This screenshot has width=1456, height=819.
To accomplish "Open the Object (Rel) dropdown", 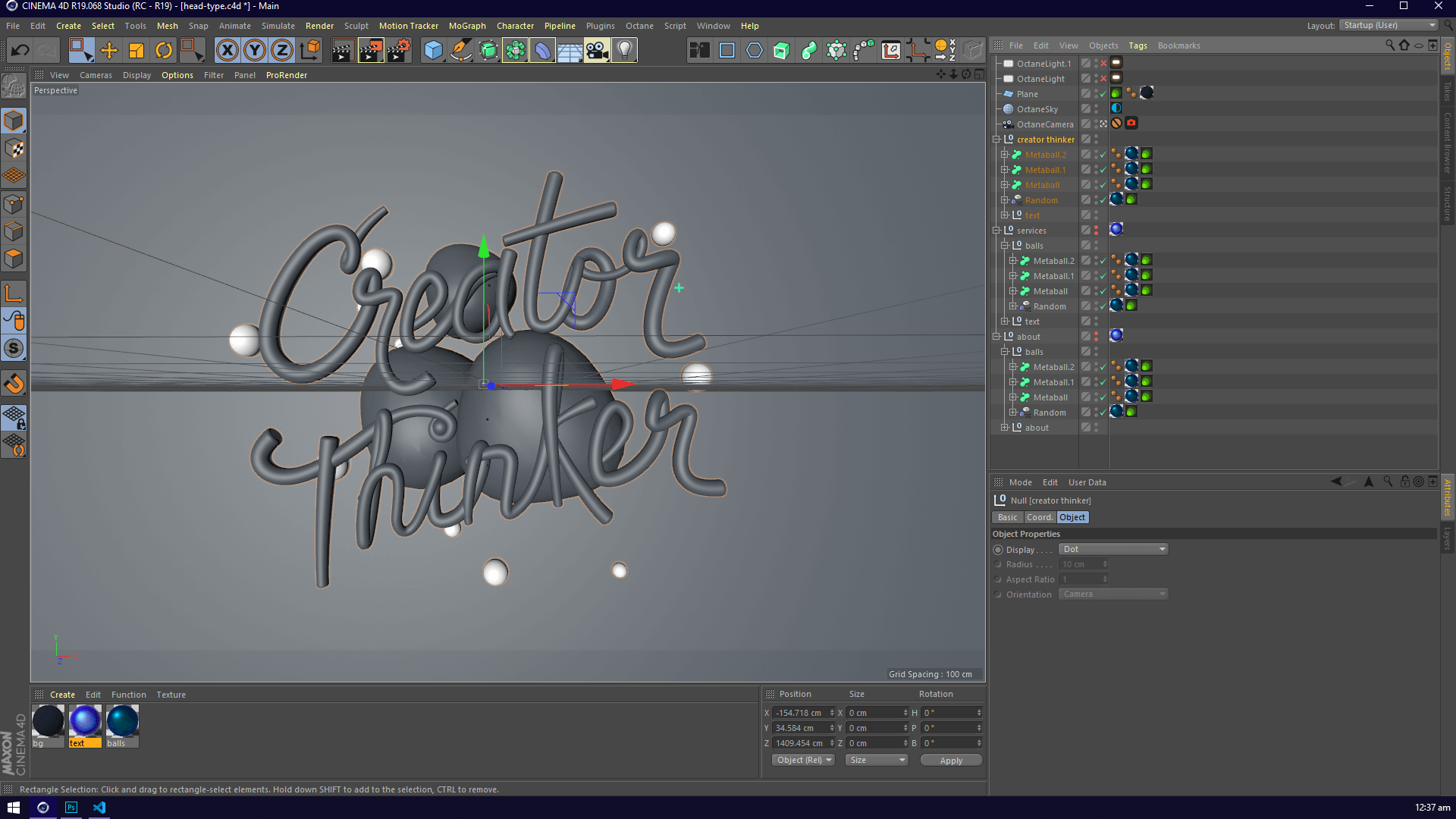I will coord(803,760).
